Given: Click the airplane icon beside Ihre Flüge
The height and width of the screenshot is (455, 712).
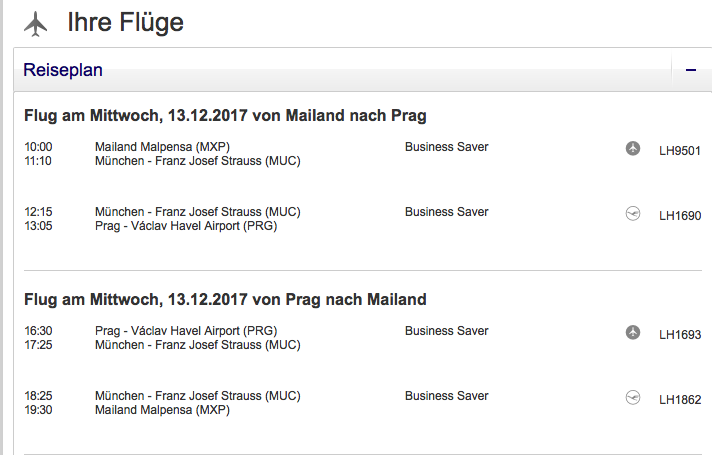Looking at the screenshot, I should [36, 23].
